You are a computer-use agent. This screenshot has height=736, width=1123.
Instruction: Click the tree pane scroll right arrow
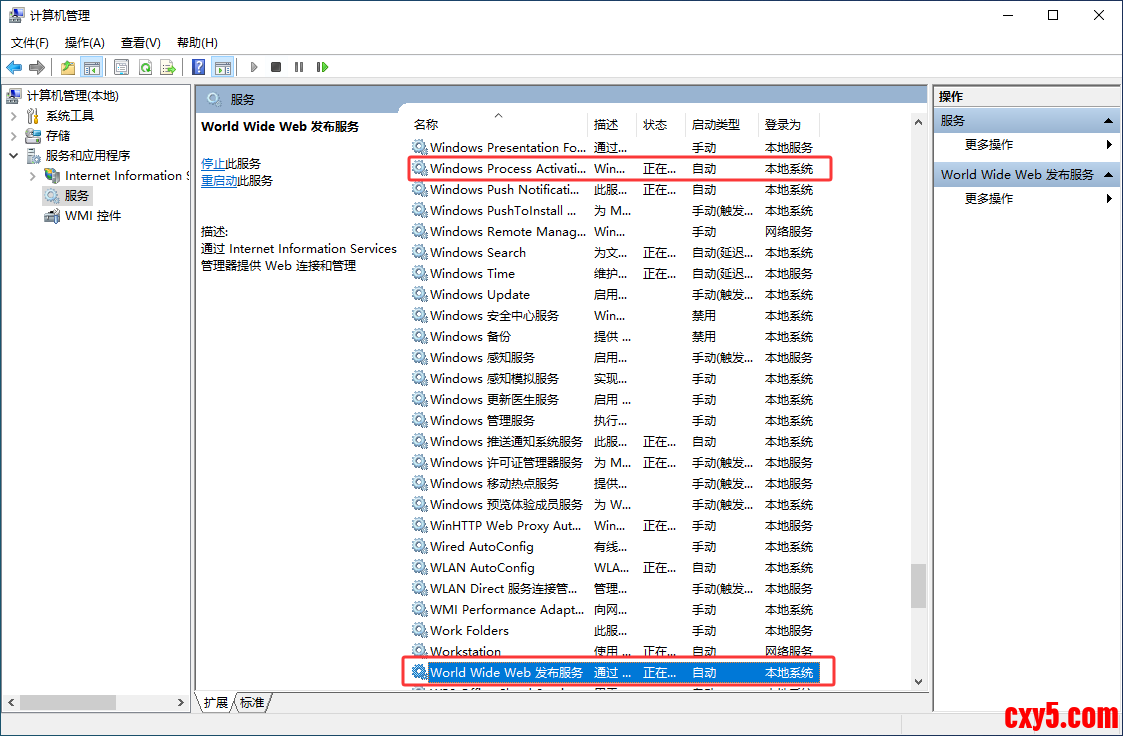[180, 702]
